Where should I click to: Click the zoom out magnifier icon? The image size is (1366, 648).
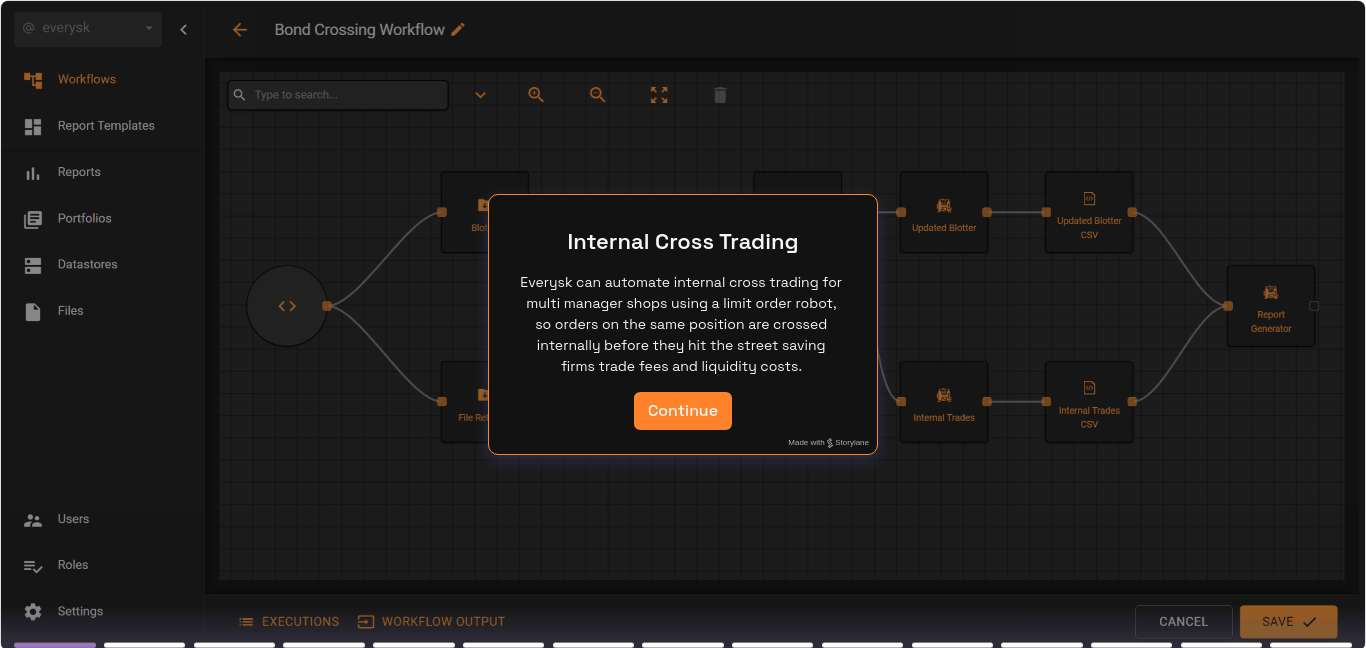pyautogui.click(x=597, y=94)
